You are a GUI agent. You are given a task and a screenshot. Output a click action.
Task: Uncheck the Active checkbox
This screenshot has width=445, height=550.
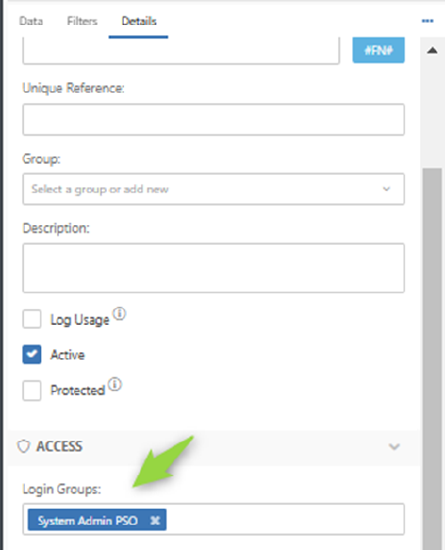(x=32, y=354)
